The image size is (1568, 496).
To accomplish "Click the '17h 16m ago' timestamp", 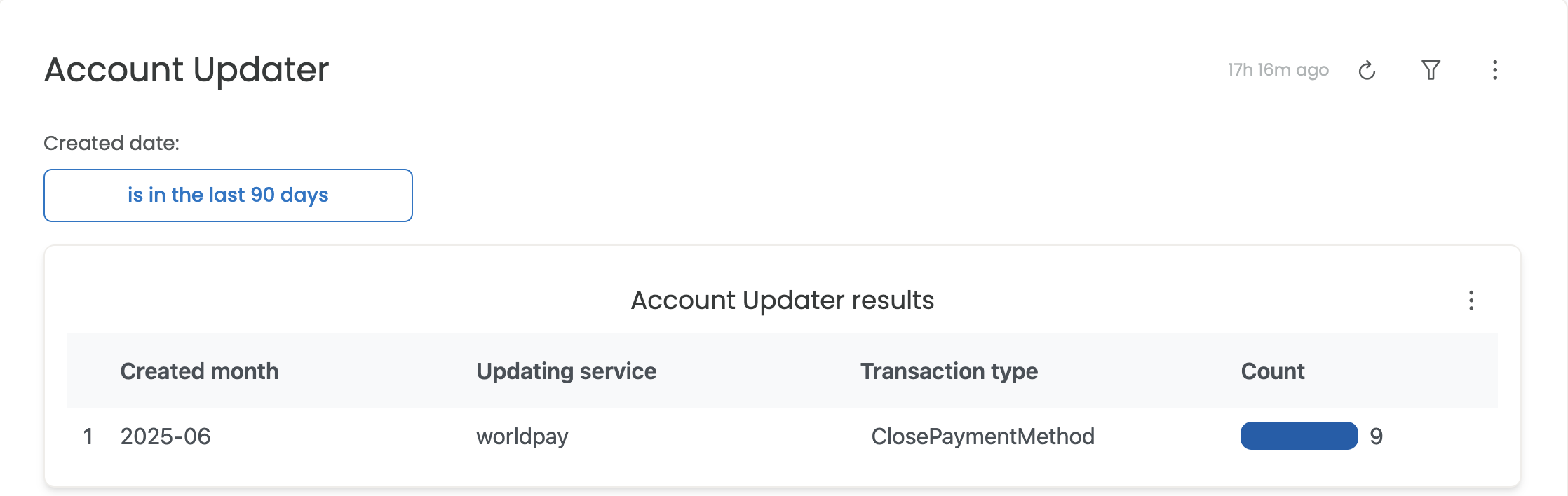I will 1278,70.
